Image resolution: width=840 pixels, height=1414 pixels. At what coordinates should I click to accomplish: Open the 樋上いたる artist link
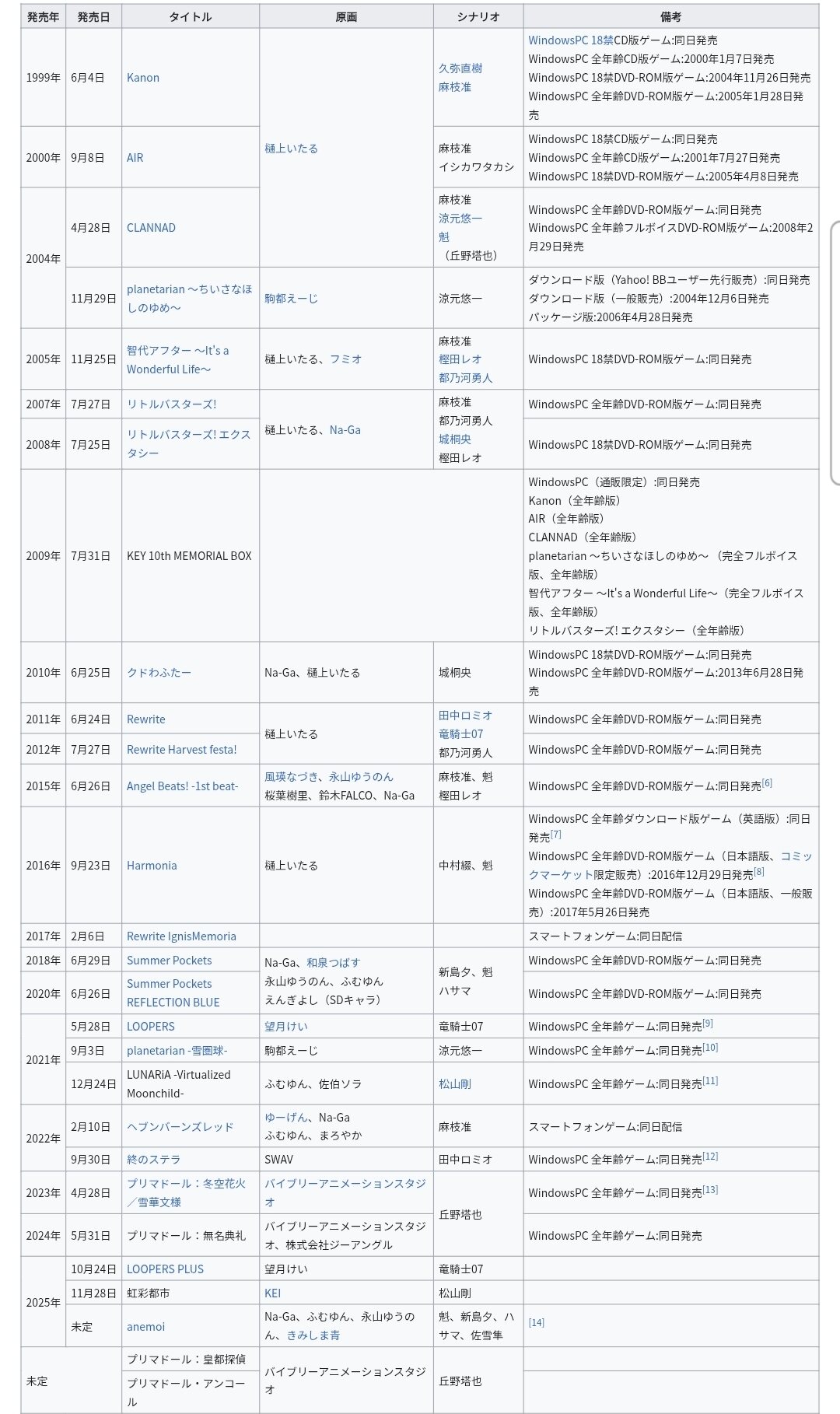tap(292, 149)
